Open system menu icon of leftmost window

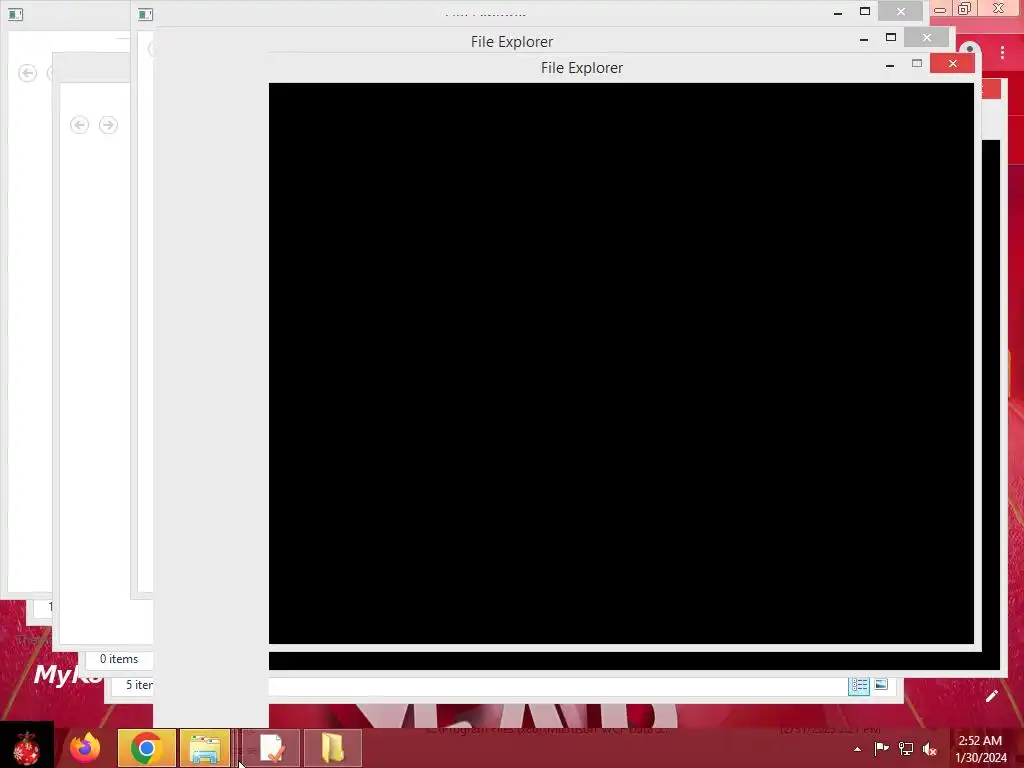pos(15,14)
